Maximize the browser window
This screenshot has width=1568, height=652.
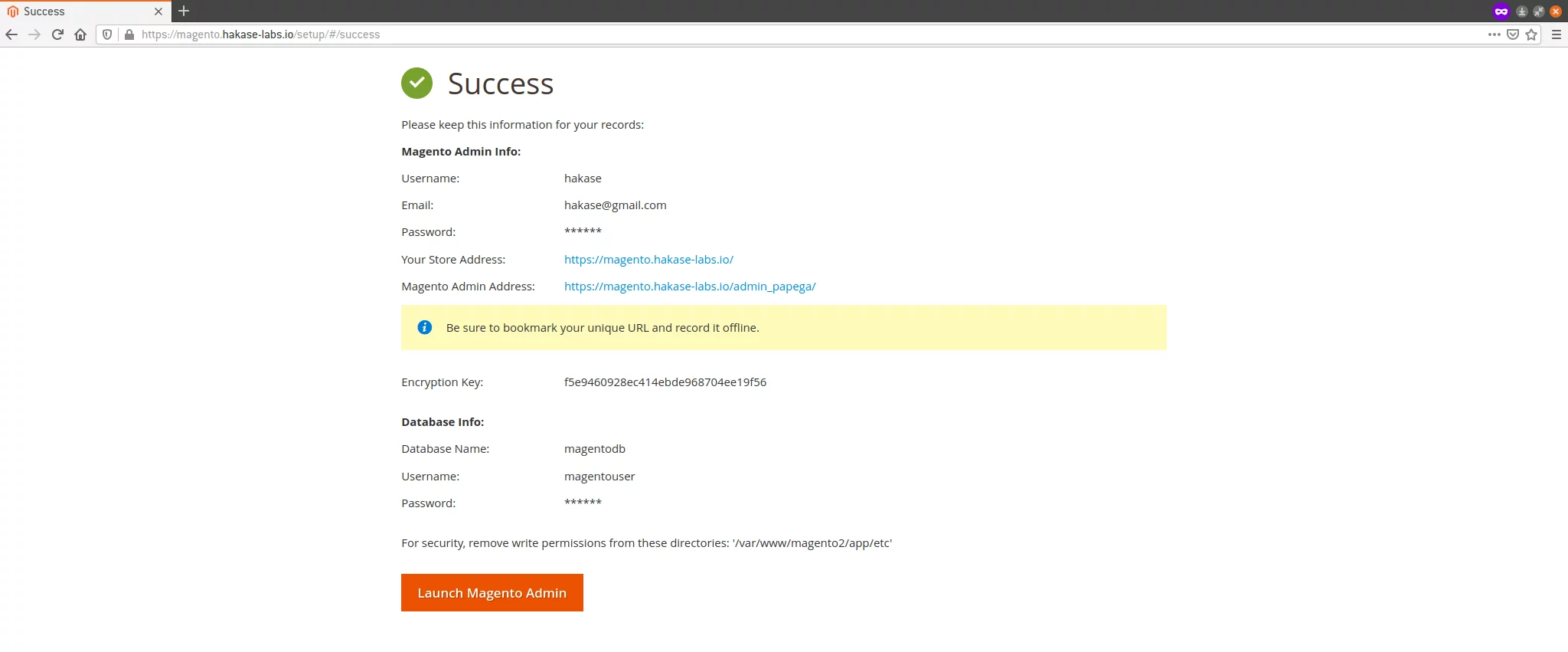click(x=1539, y=11)
